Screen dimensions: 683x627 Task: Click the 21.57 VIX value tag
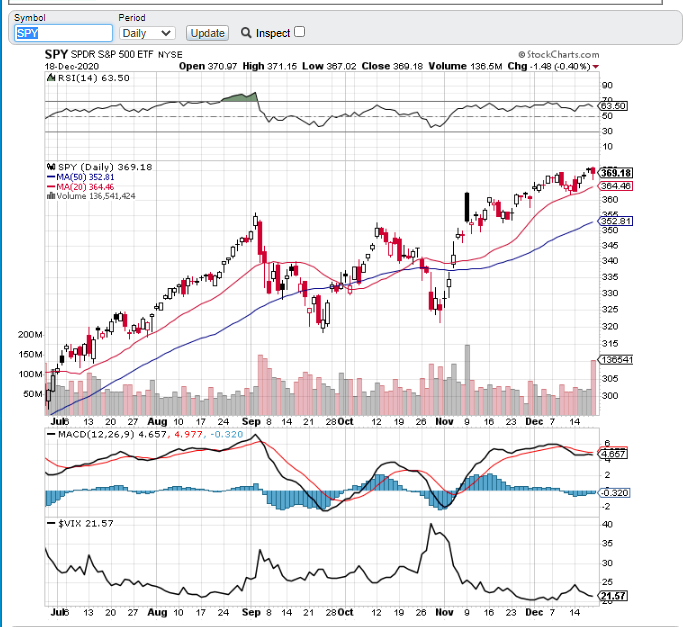coord(614,596)
